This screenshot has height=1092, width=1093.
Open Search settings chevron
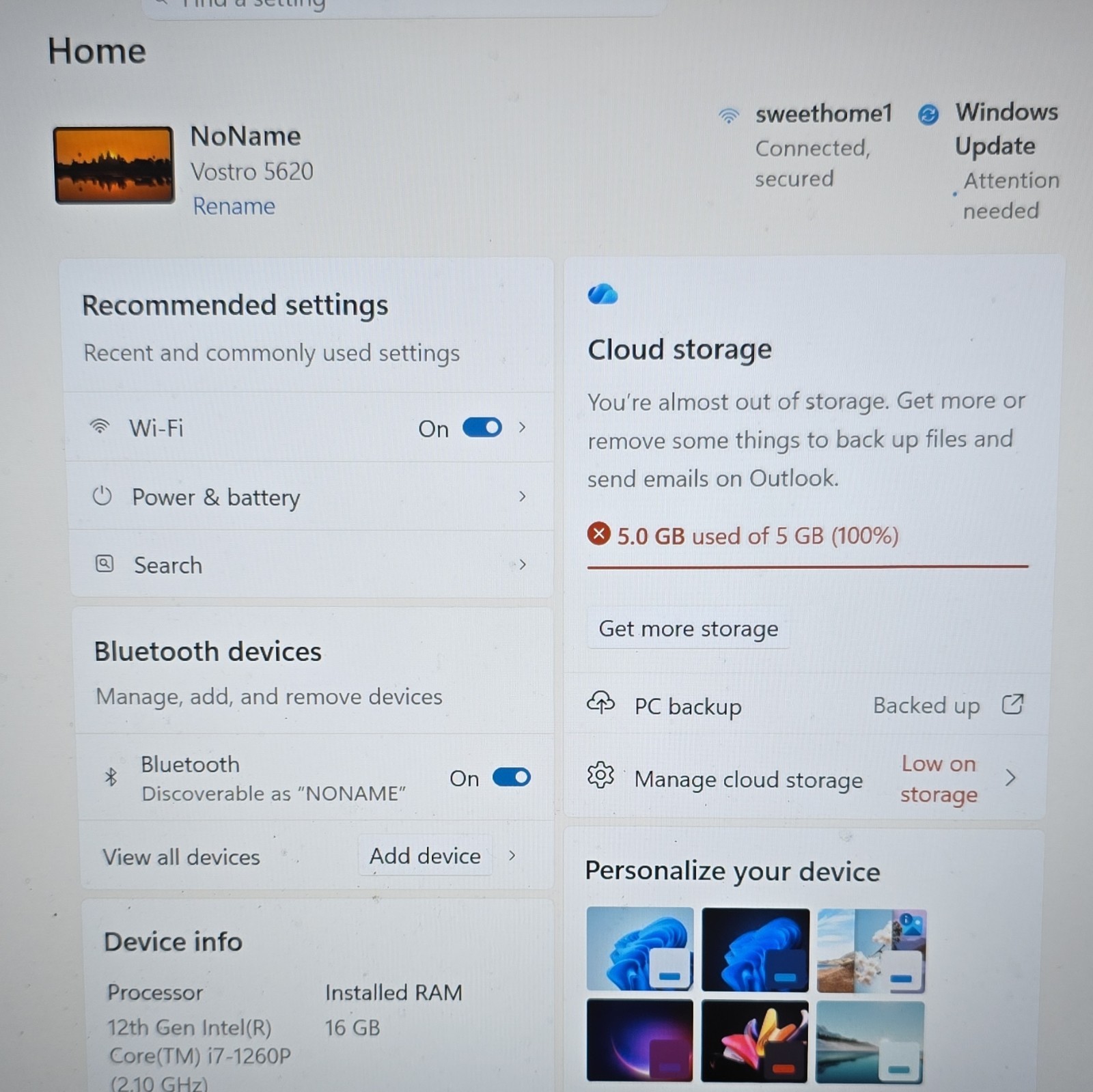[x=523, y=564]
